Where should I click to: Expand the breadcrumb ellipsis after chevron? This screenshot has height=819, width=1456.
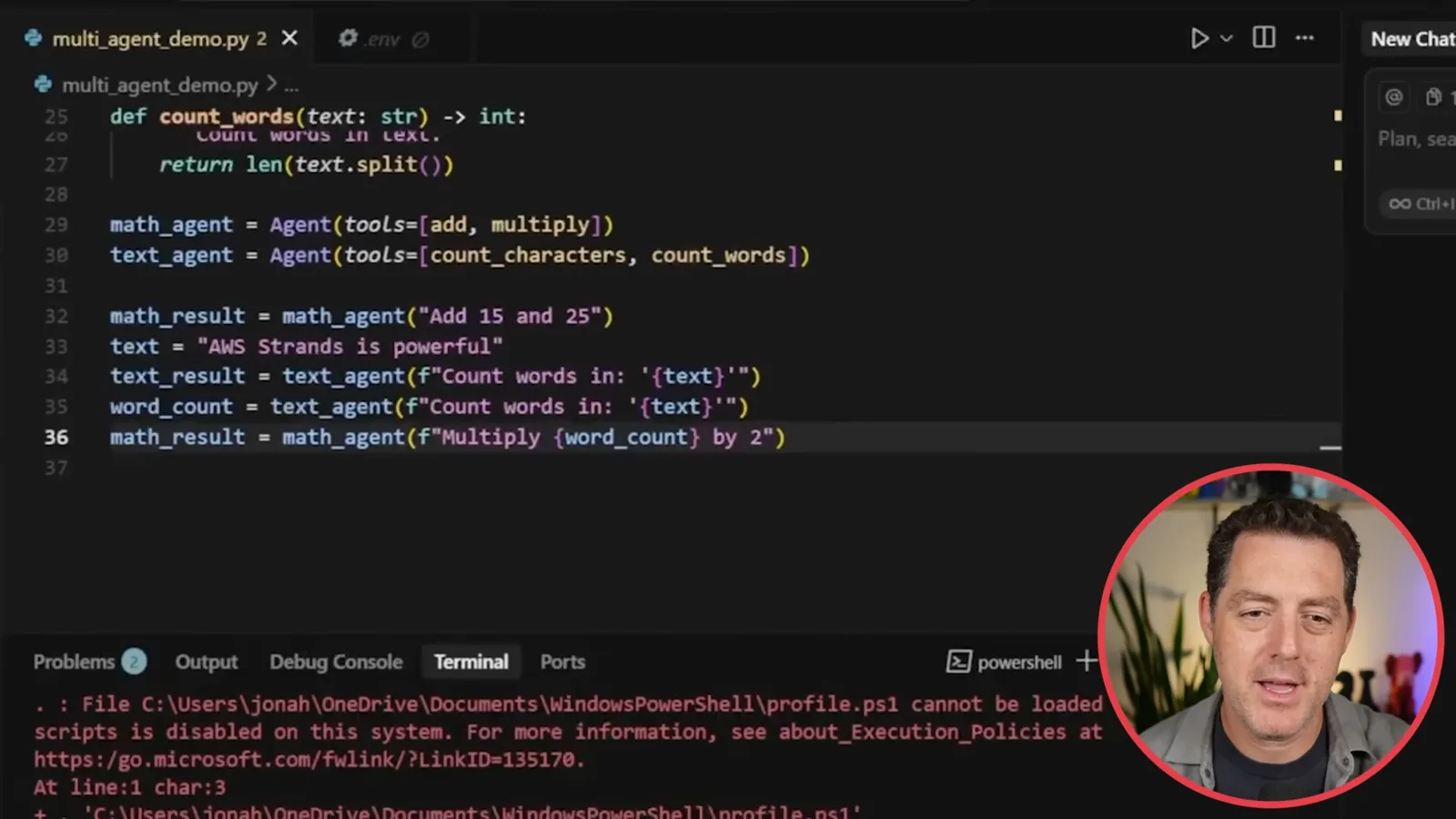(291, 86)
